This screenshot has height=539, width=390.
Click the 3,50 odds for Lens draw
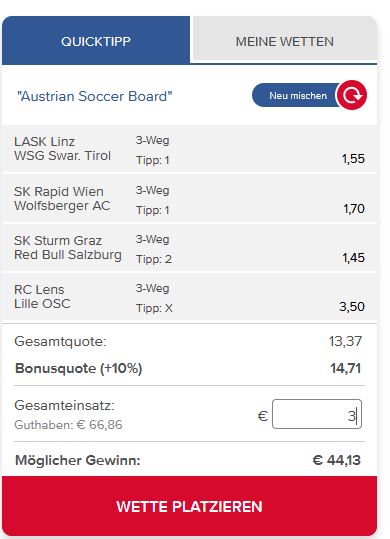point(352,307)
